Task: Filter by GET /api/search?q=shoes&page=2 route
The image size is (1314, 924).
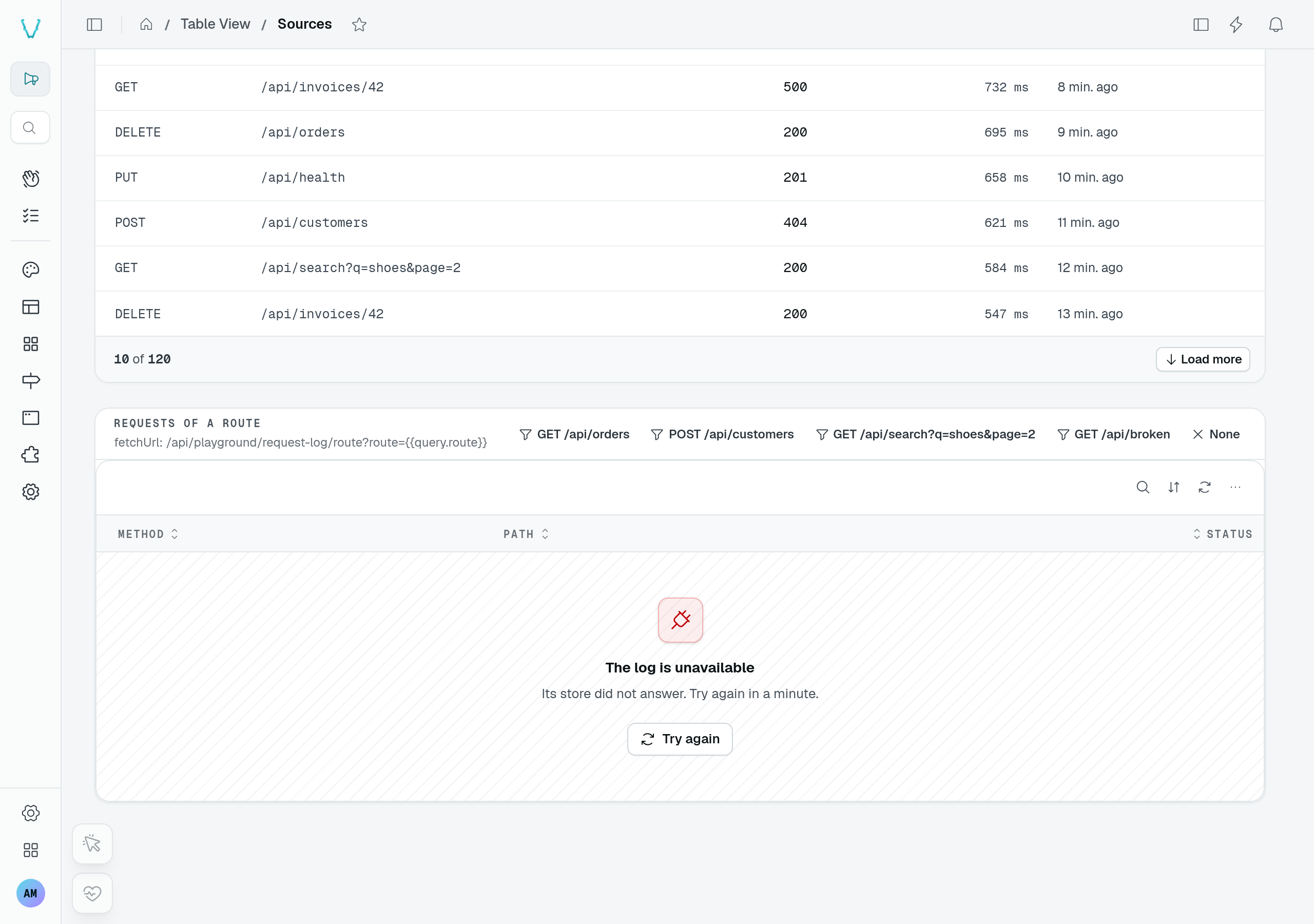Action: pos(925,434)
